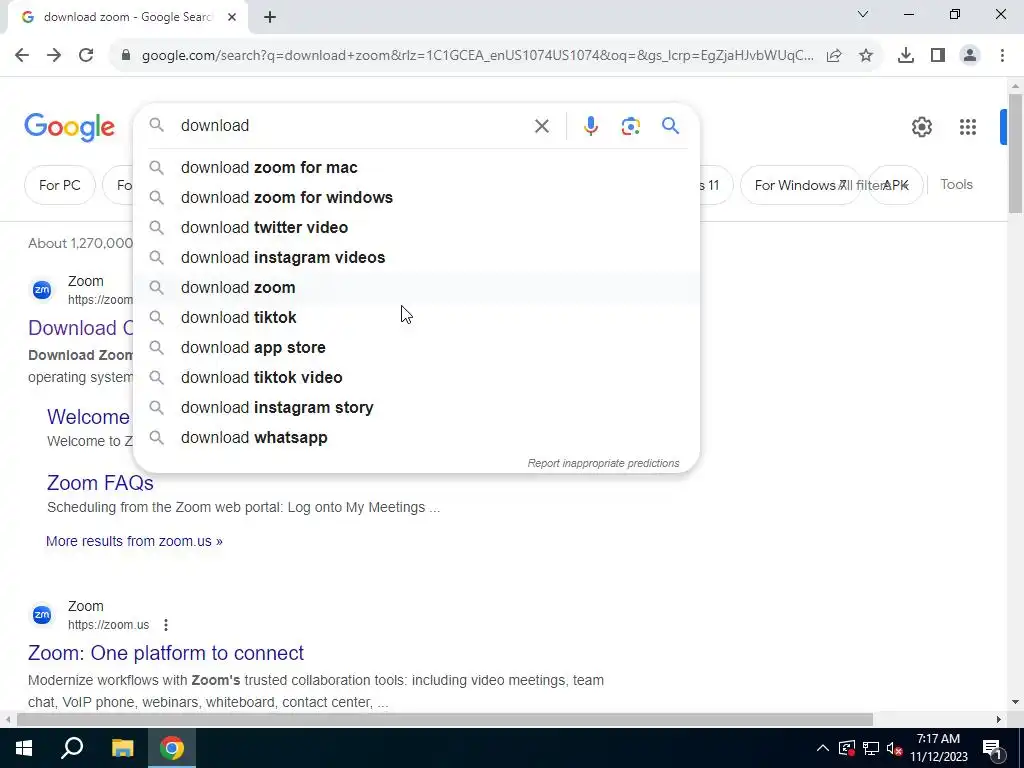The width and height of the screenshot is (1024, 768).
Task: Switch to Chrome in the taskbar
Action: click(172, 748)
